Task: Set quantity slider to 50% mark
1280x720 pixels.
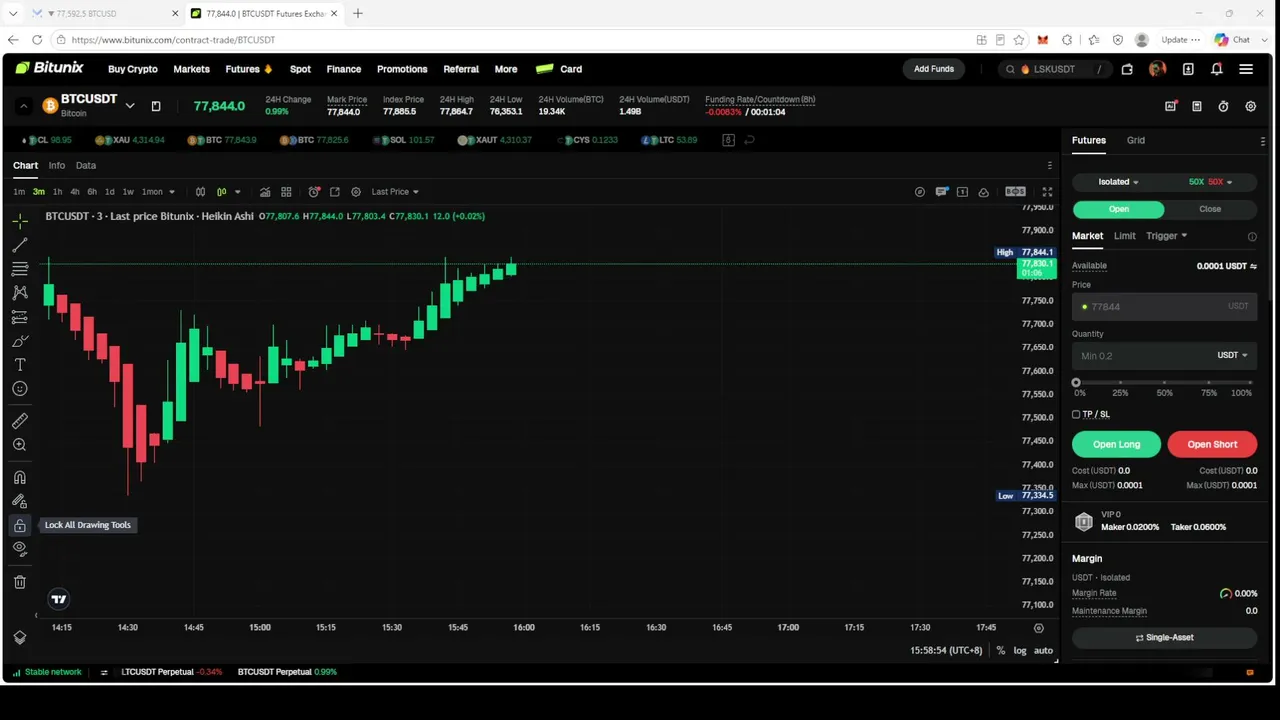Action: [x=1164, y=382]
